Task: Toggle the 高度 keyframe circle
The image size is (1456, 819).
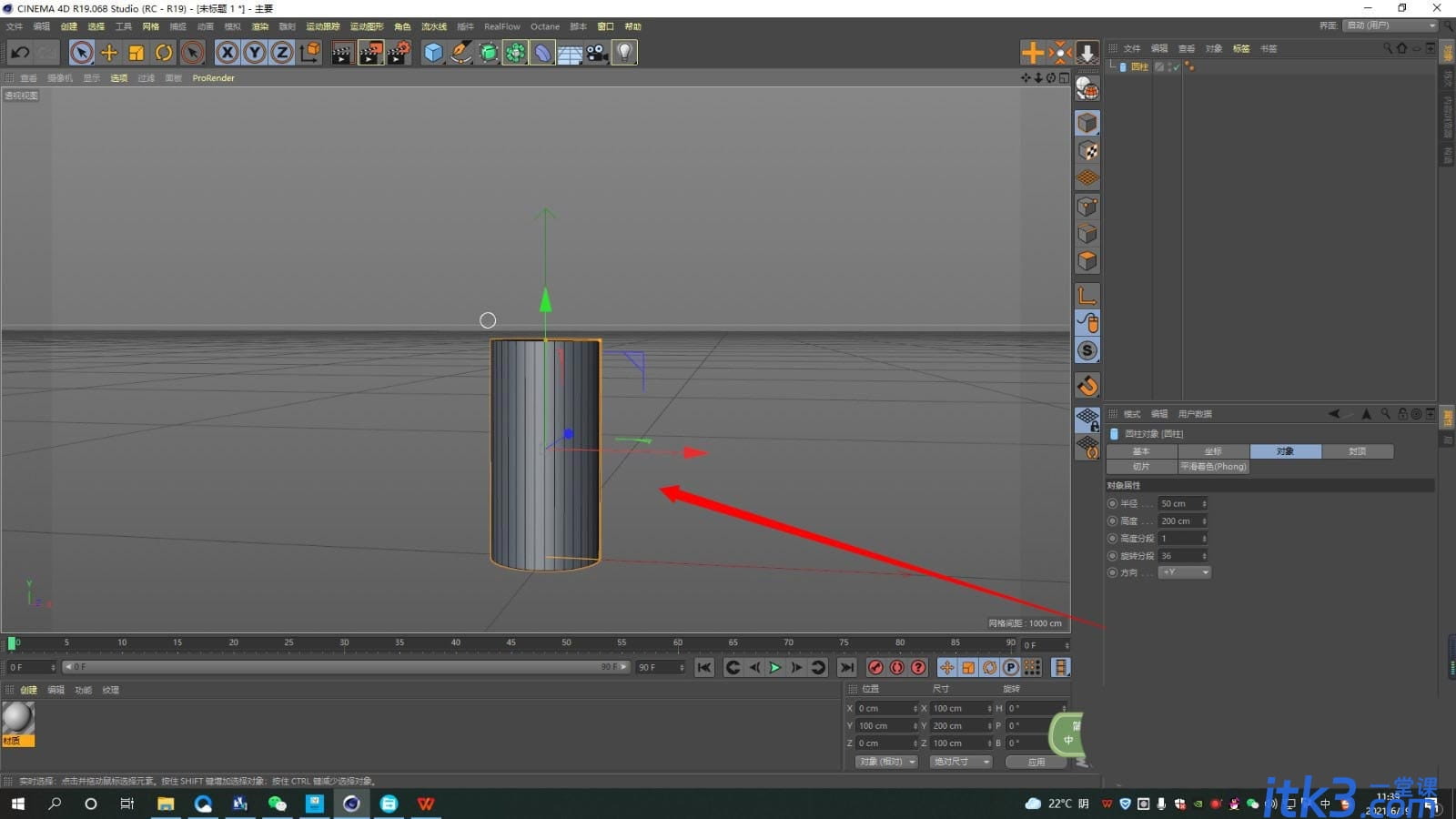Action: coord(1112,521)
